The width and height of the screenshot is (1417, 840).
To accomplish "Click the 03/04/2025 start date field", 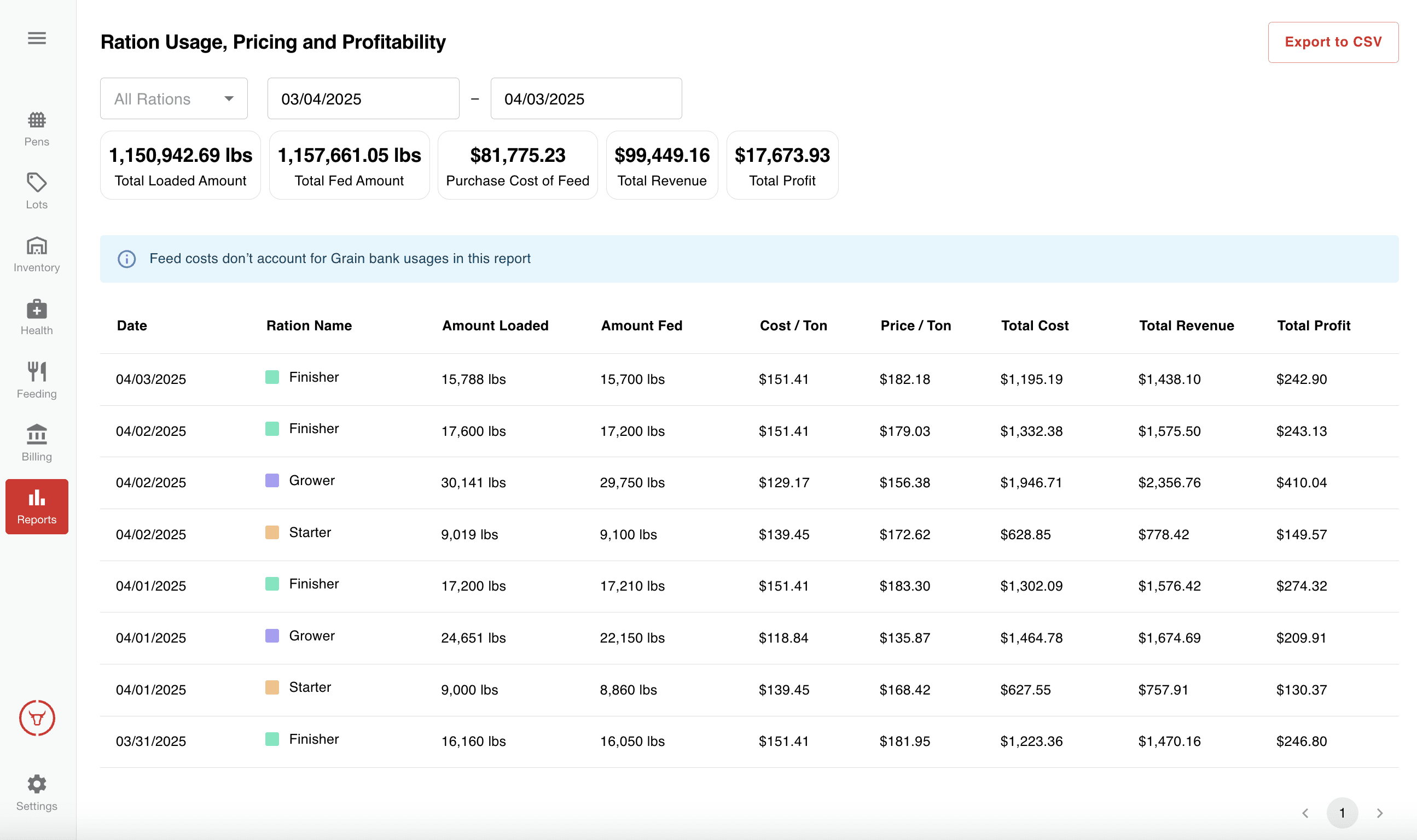I will pyautogui.click(x=363, y=99).
